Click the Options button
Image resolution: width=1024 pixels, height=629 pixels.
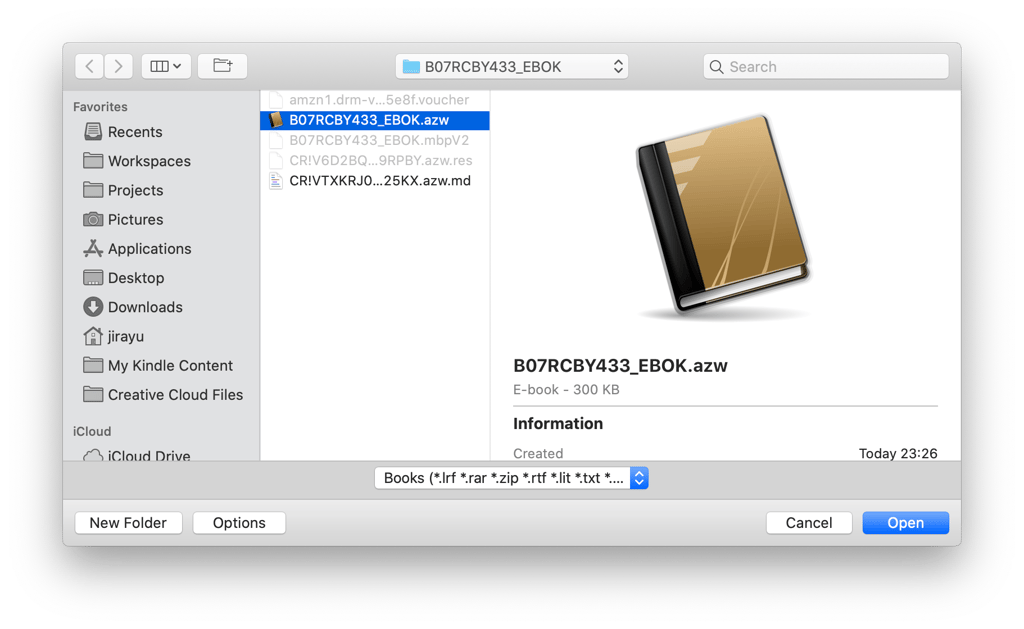pos(239,523)
